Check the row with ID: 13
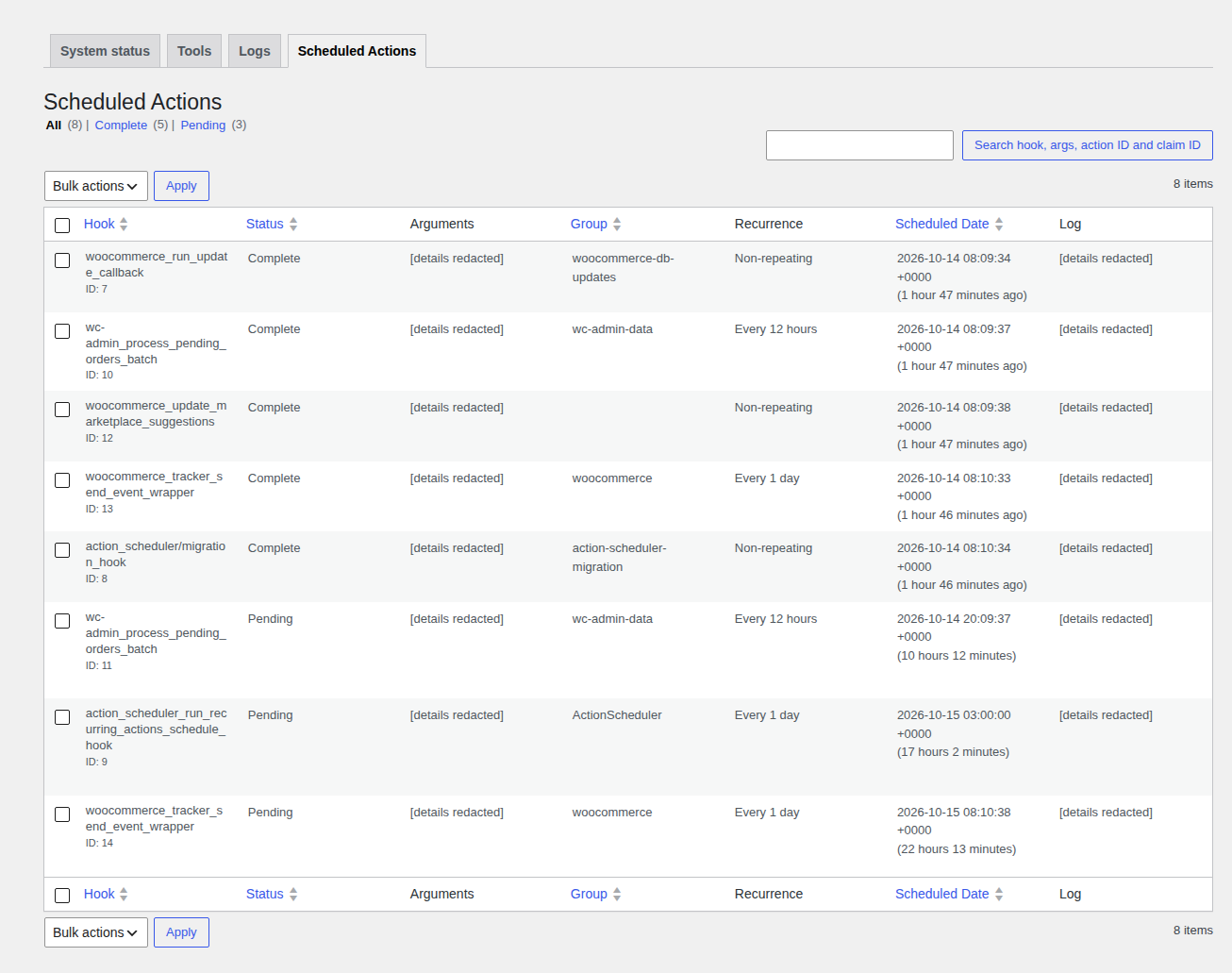This screenshot has width=1232, height=973. pyautogui.click(x=62, y=480)
